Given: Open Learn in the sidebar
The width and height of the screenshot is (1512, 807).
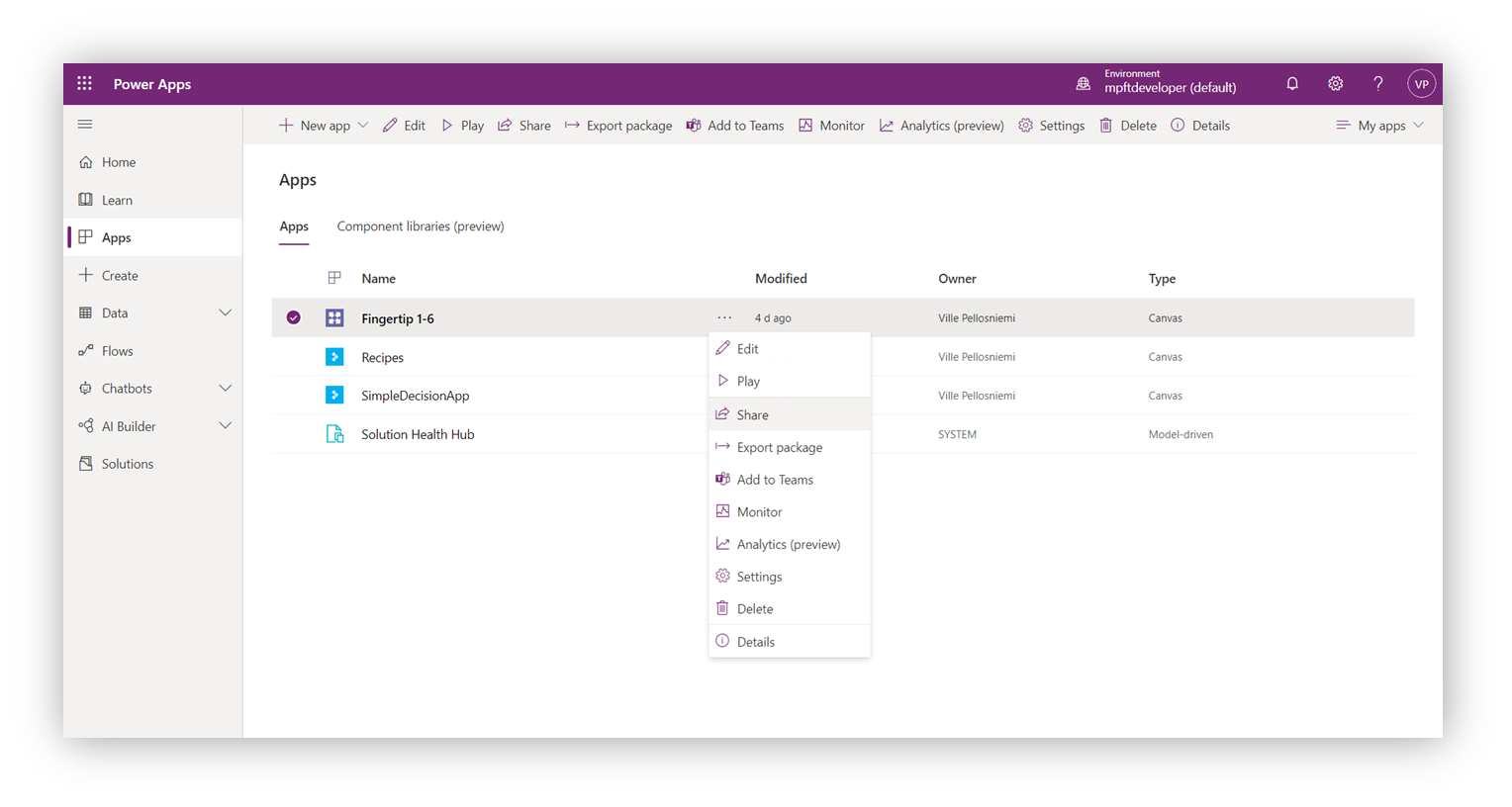Looking at the screenshot, I should click(x=153, y=200).
